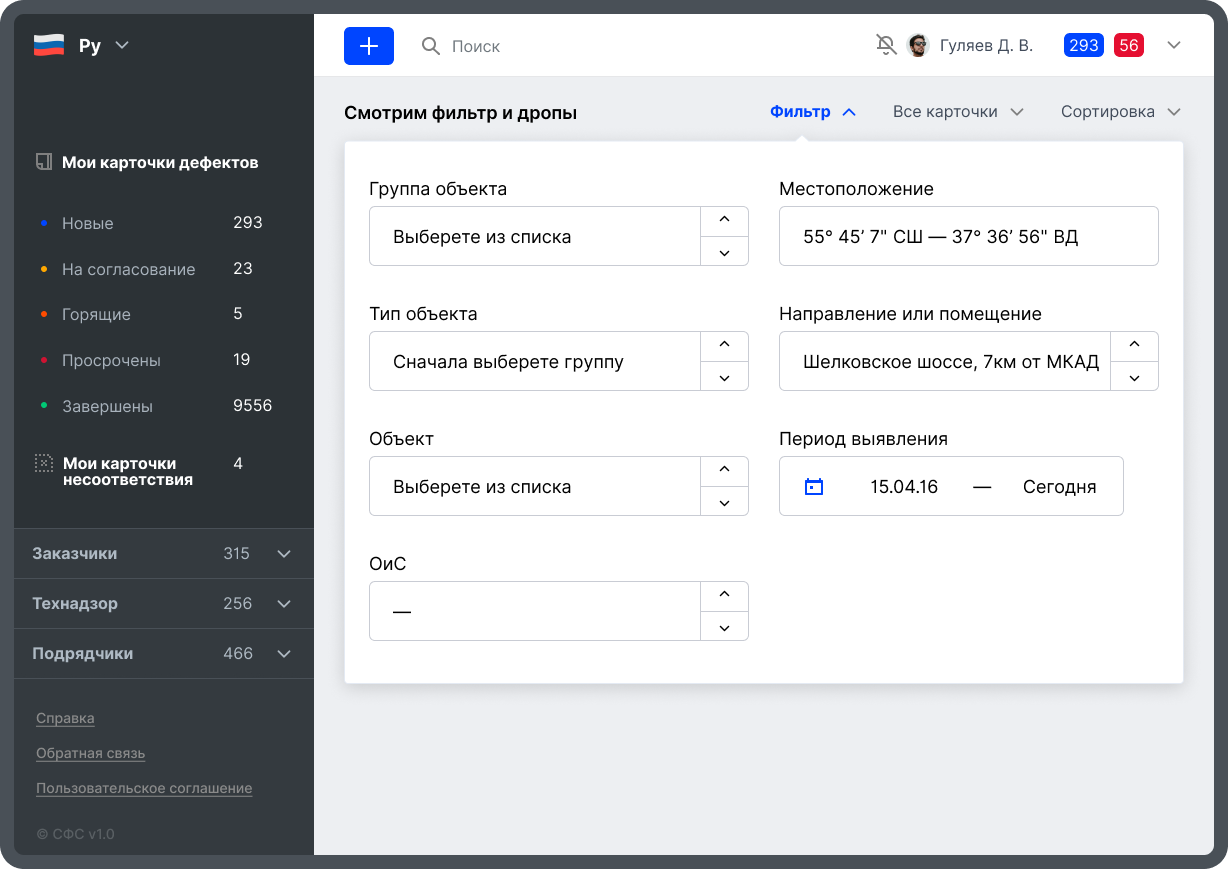1228x869 pixels.
Task: Open the Справка link
Action: 65,718
